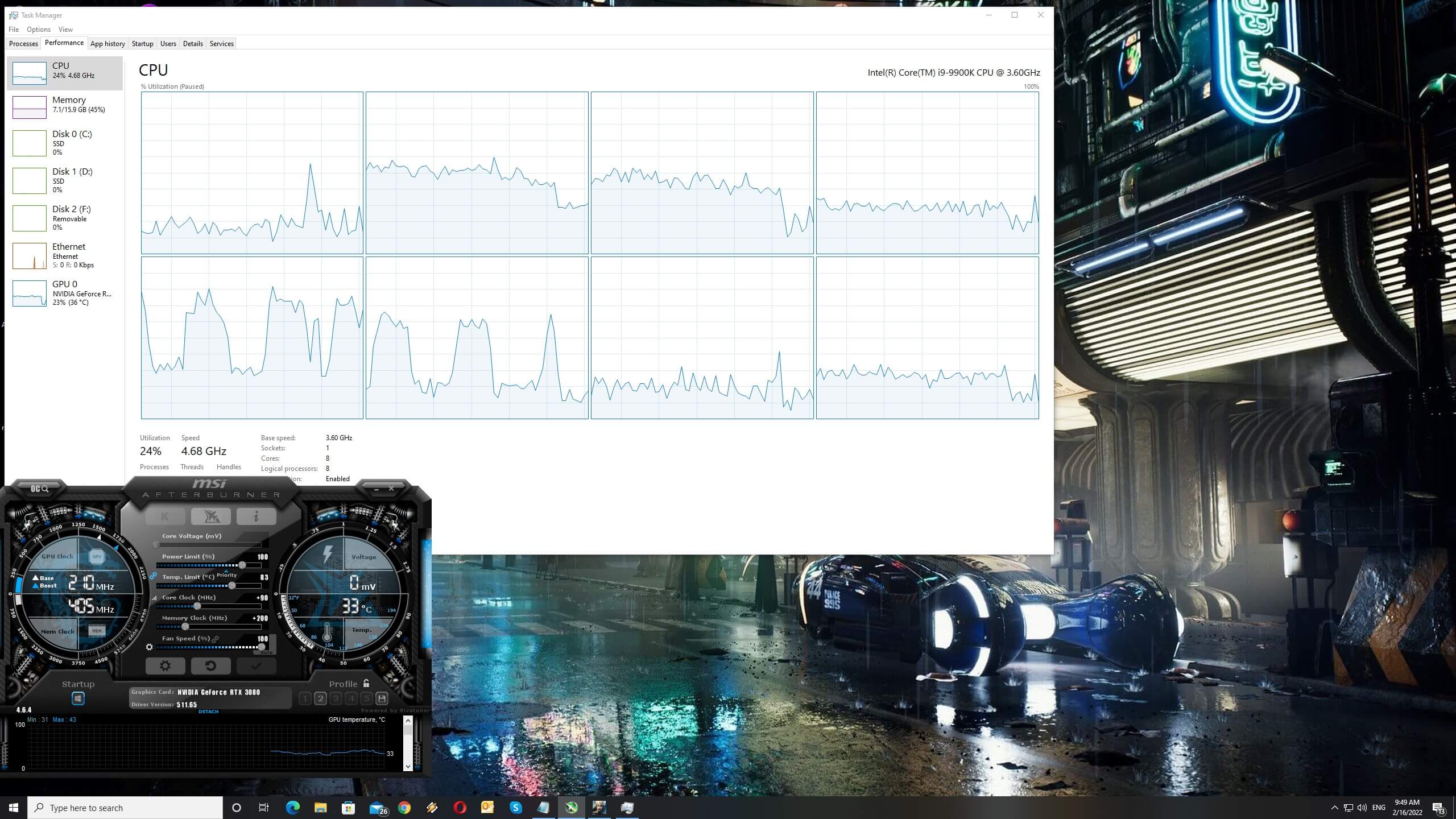
Task: Click the Power Limit slider handle
Action: point(242,565)
